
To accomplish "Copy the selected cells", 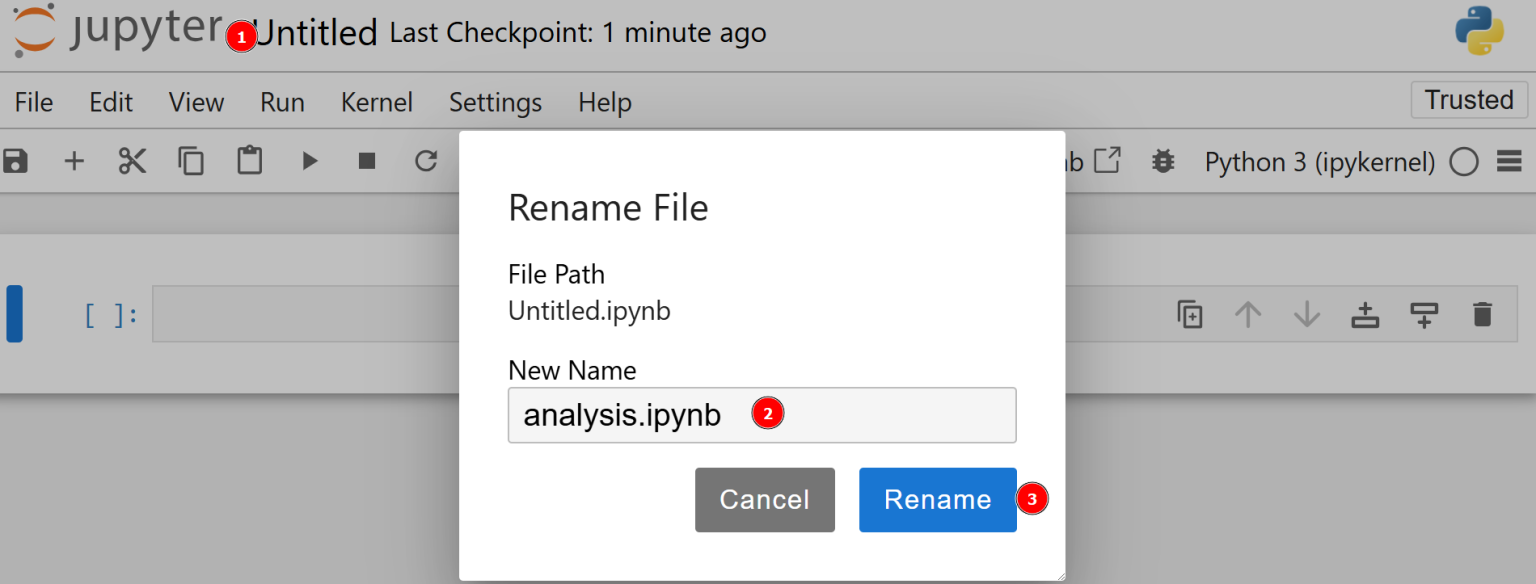I will click(191, 161).
